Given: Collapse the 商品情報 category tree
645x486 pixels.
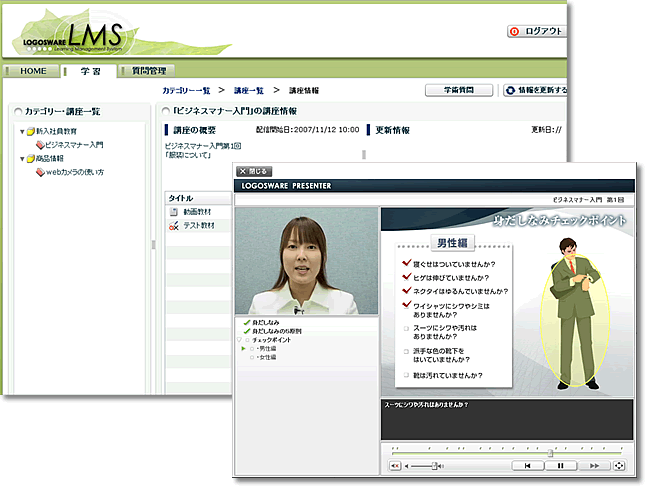Looking at the screenshot, I should point(22,159).
